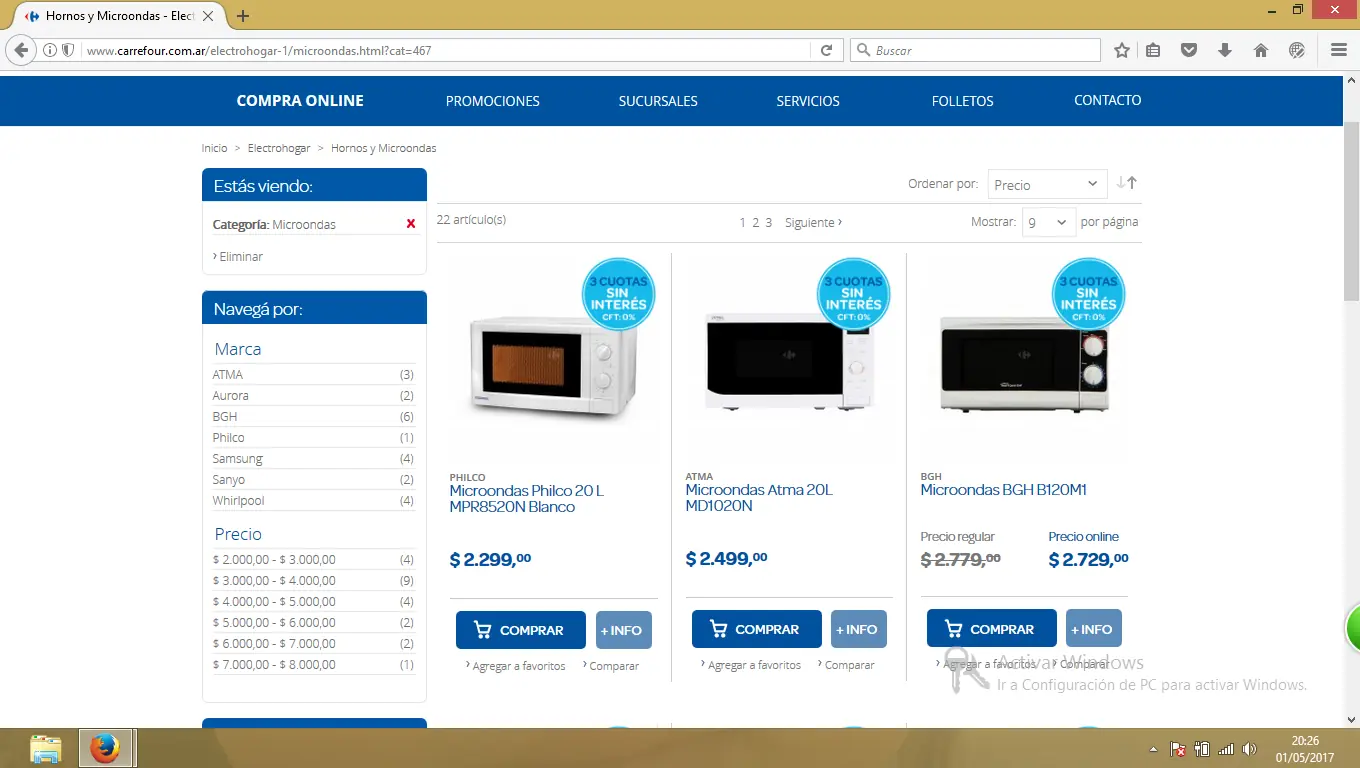
Task: Open the COMPRA ONLINE menu
Action: (x=300, y=100)
